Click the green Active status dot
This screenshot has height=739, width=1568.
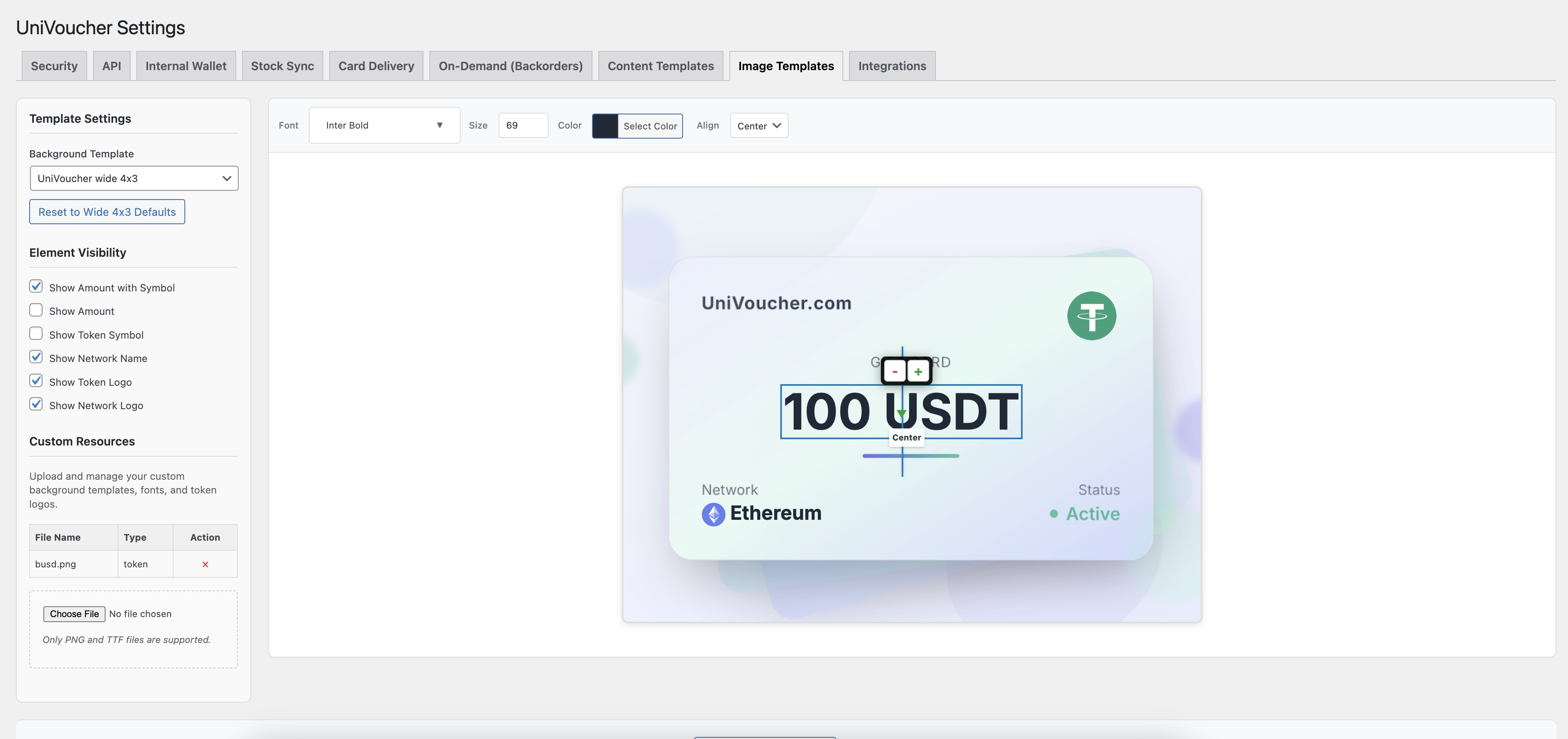(1054, 514)
